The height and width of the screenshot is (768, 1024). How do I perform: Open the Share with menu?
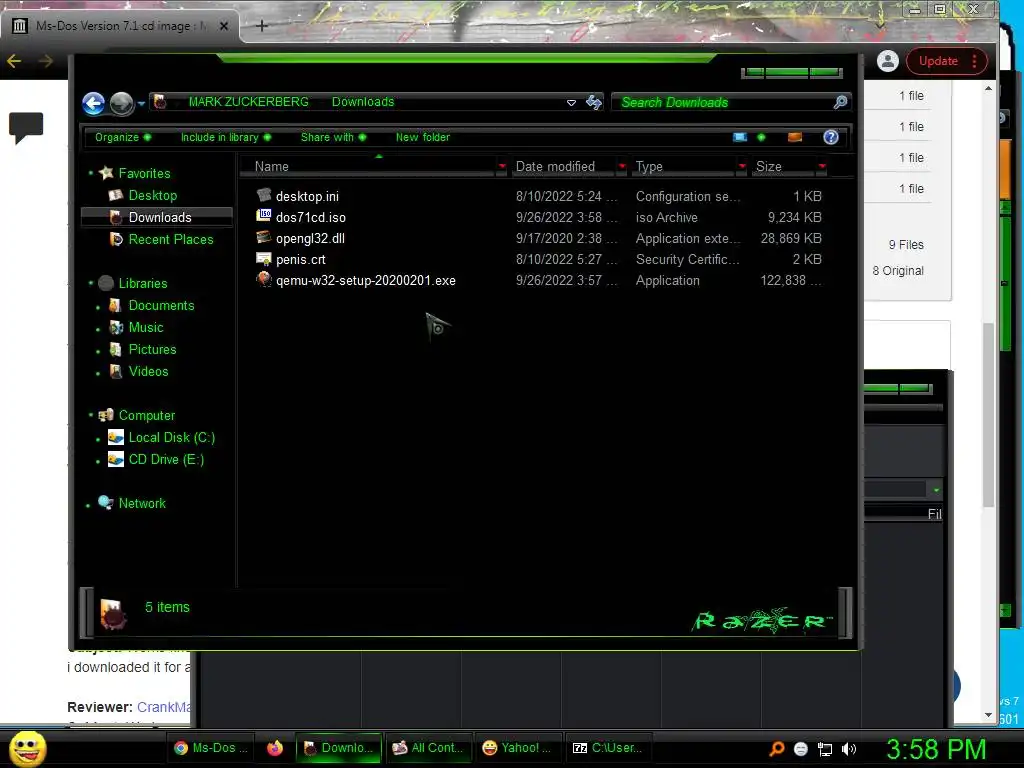pos(333,137)
